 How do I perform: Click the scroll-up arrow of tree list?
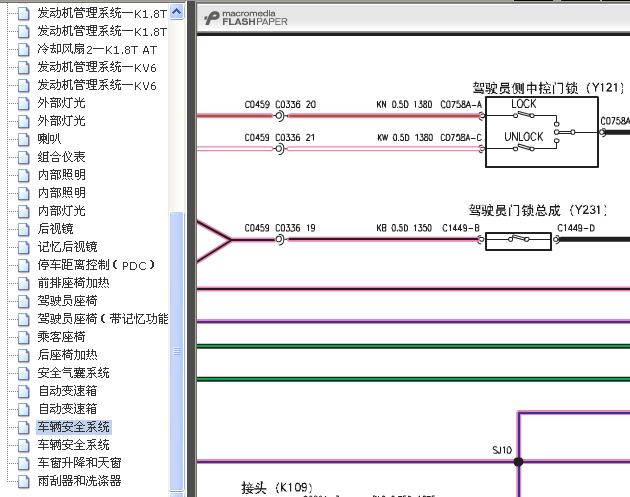(x=176, y=12)
